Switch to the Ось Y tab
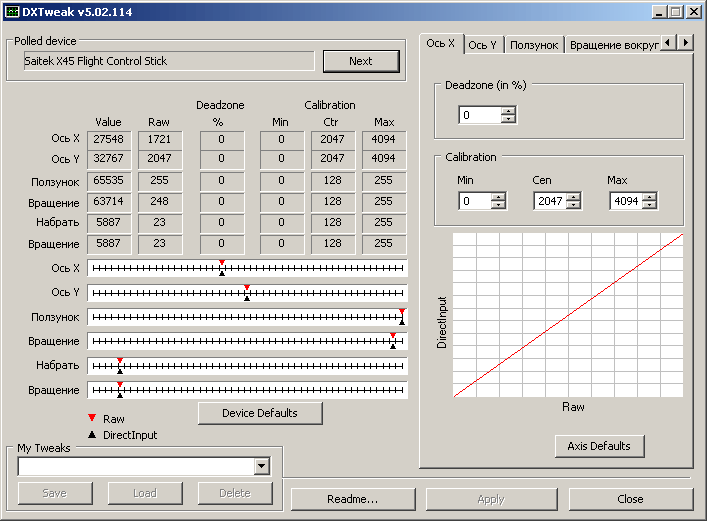The height and width of the screenshot is (521, 707). [x=483, y=45]
